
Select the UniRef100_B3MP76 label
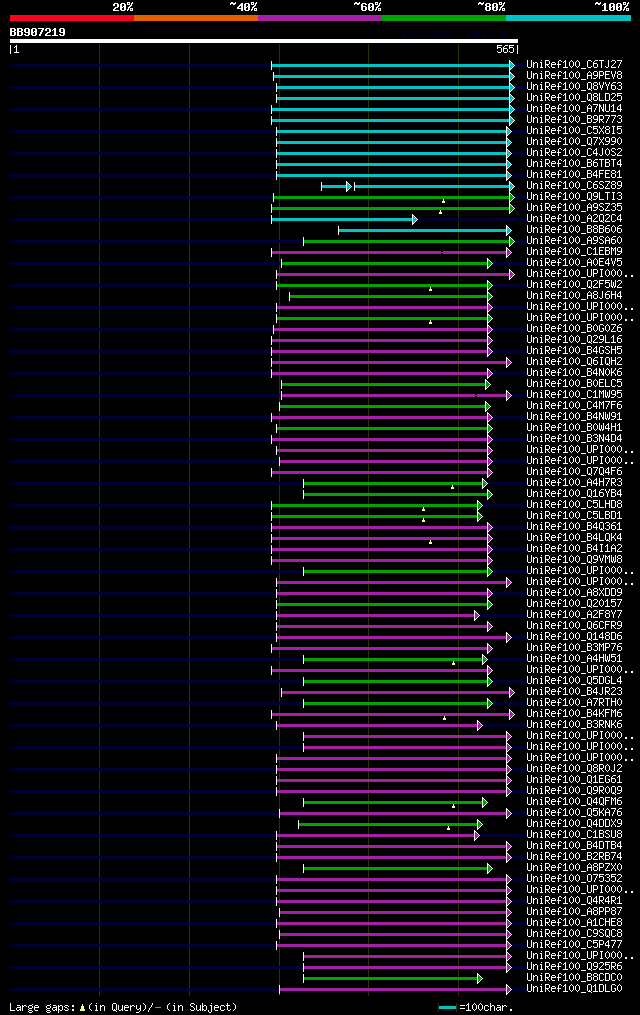pos(574,648)
